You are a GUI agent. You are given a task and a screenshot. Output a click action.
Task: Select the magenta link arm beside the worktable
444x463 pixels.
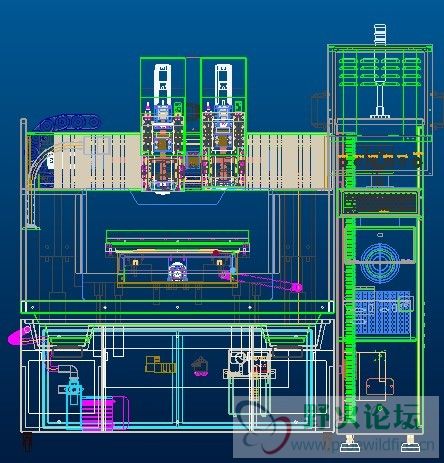[x=261, y=281]
